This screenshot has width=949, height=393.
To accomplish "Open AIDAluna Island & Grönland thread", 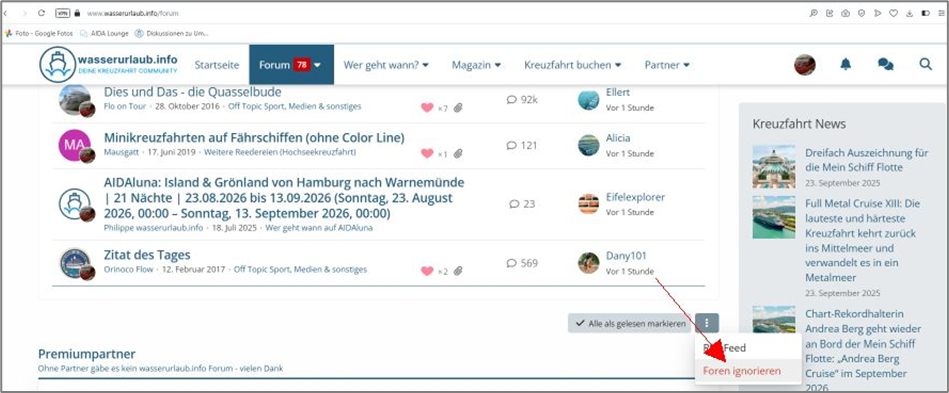I will 284,198.
